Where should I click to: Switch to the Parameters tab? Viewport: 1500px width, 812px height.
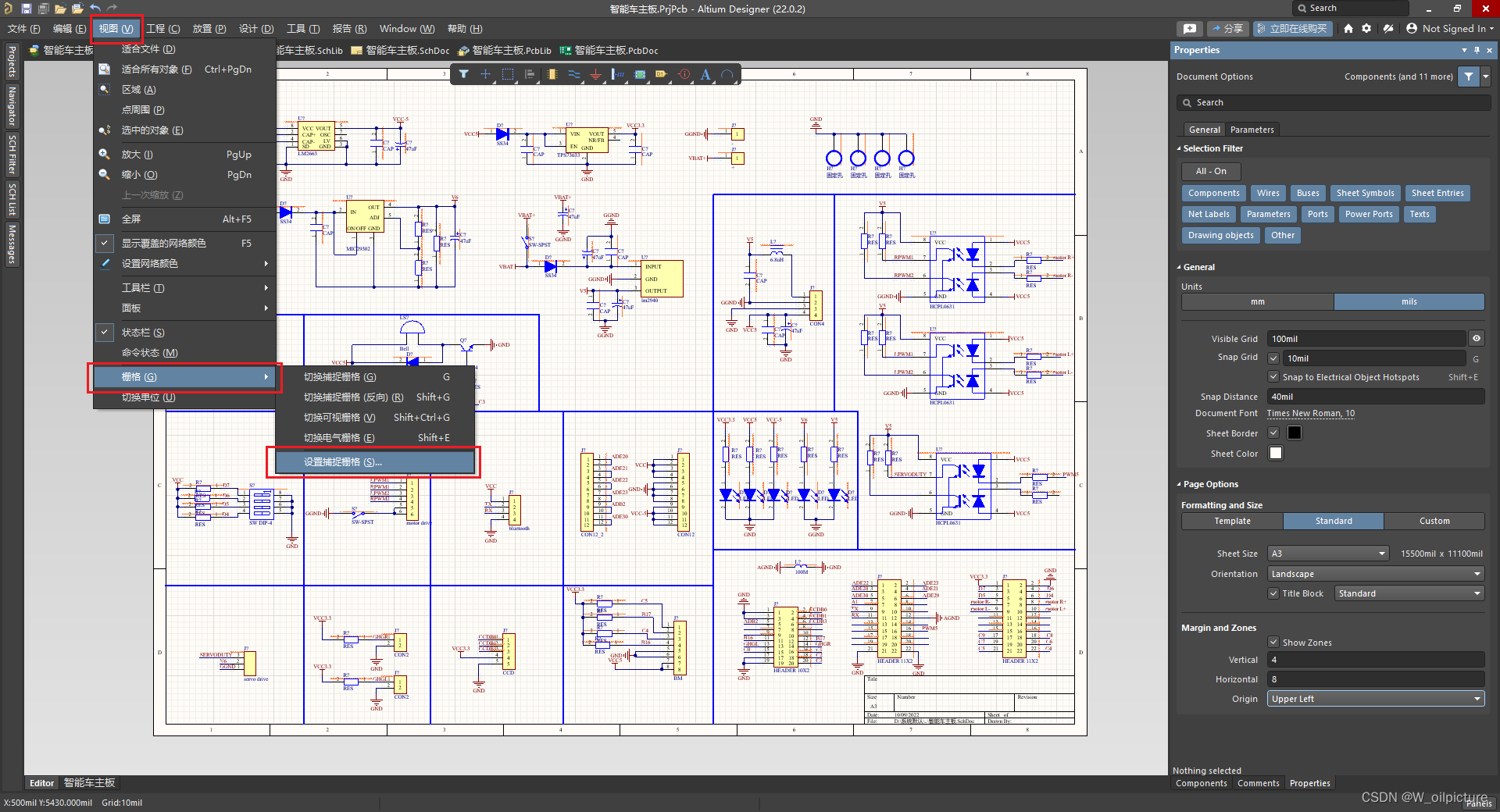[1252, 130]
